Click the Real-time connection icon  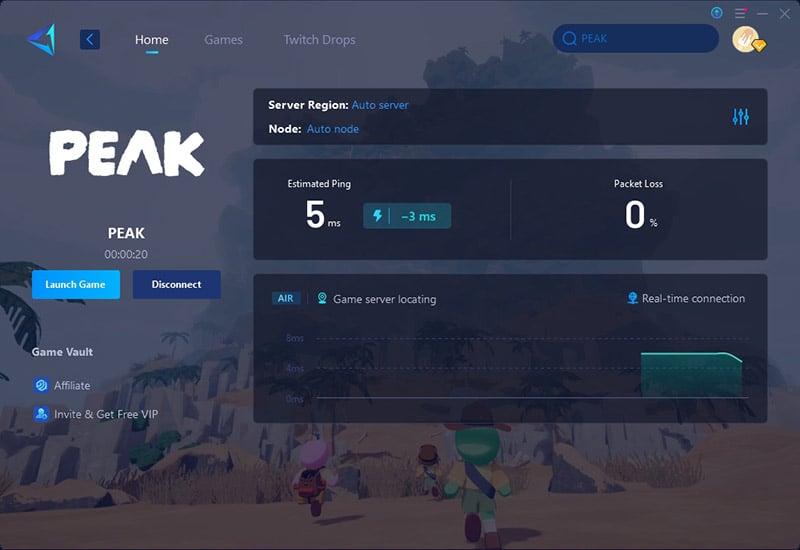click(633, 298)
